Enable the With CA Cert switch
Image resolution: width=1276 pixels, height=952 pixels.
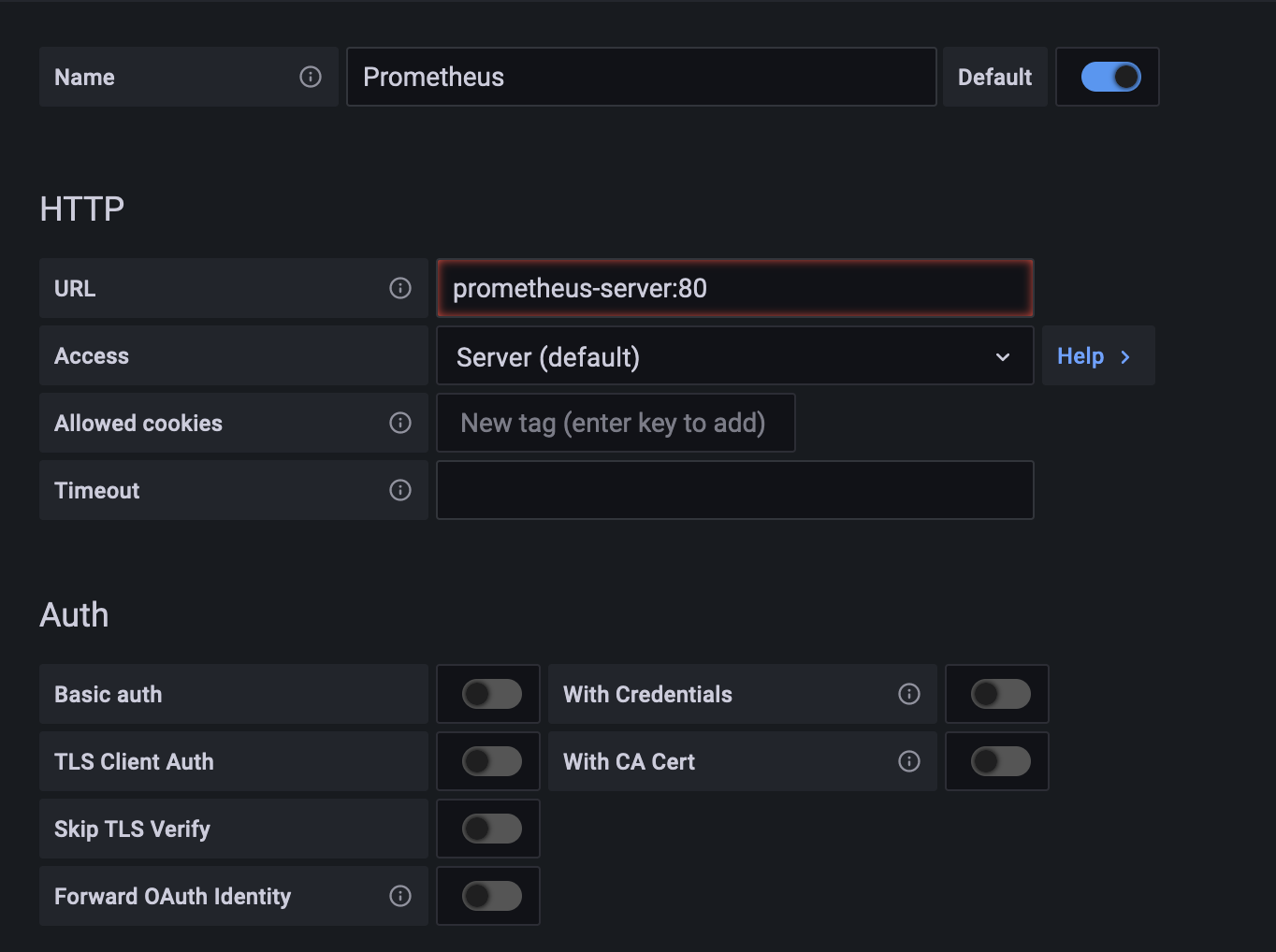point(1001,761)
